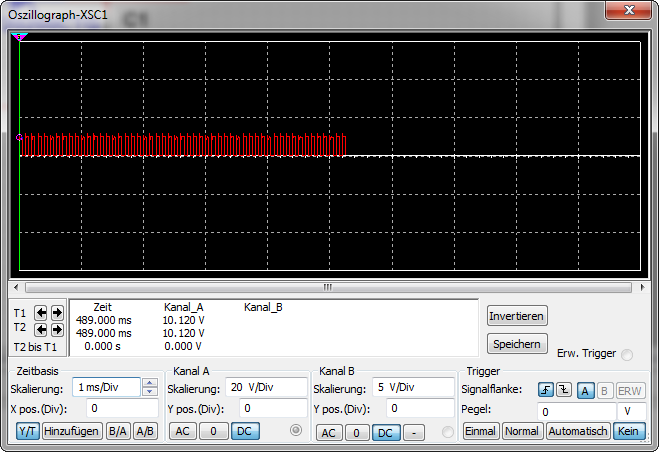This screenshot has height=452, width=659.
Task: Click the horizontal scrollbar thumb below display
Action: (328, 288)
